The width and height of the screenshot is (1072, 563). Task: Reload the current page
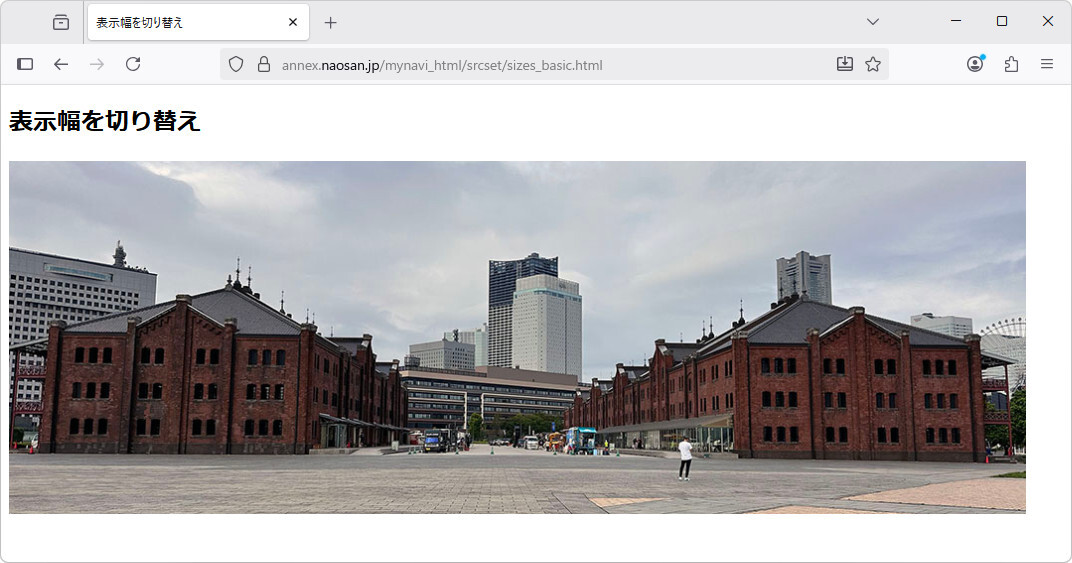133,64
